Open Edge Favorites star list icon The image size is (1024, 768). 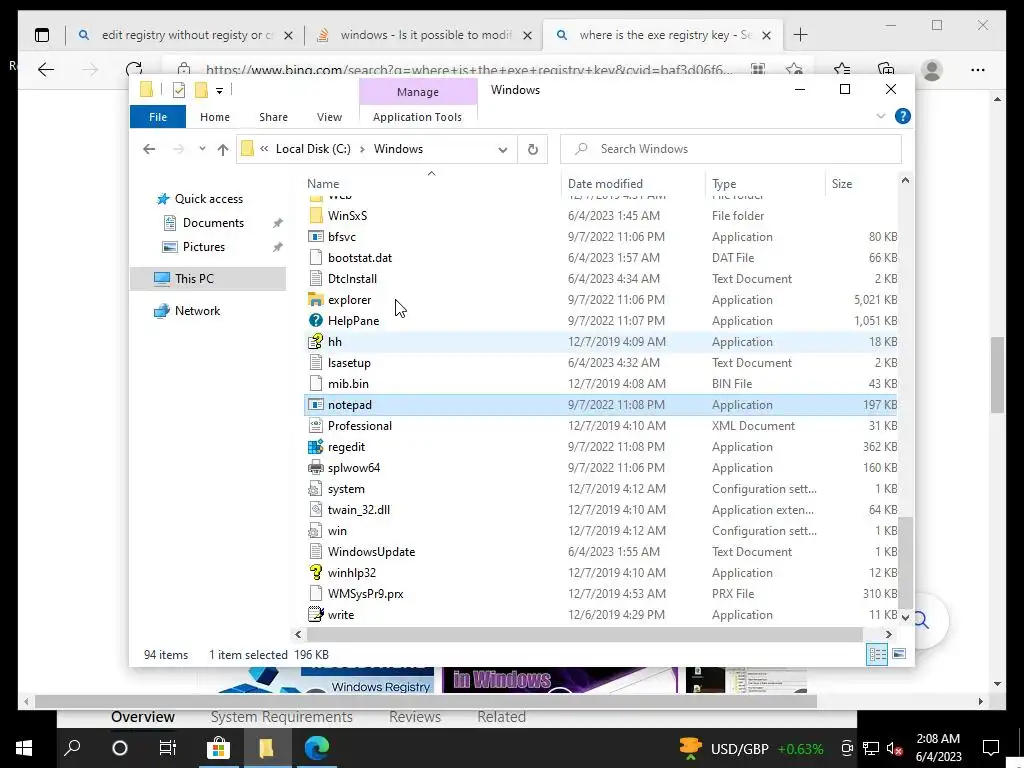click(x=842, y=70)
